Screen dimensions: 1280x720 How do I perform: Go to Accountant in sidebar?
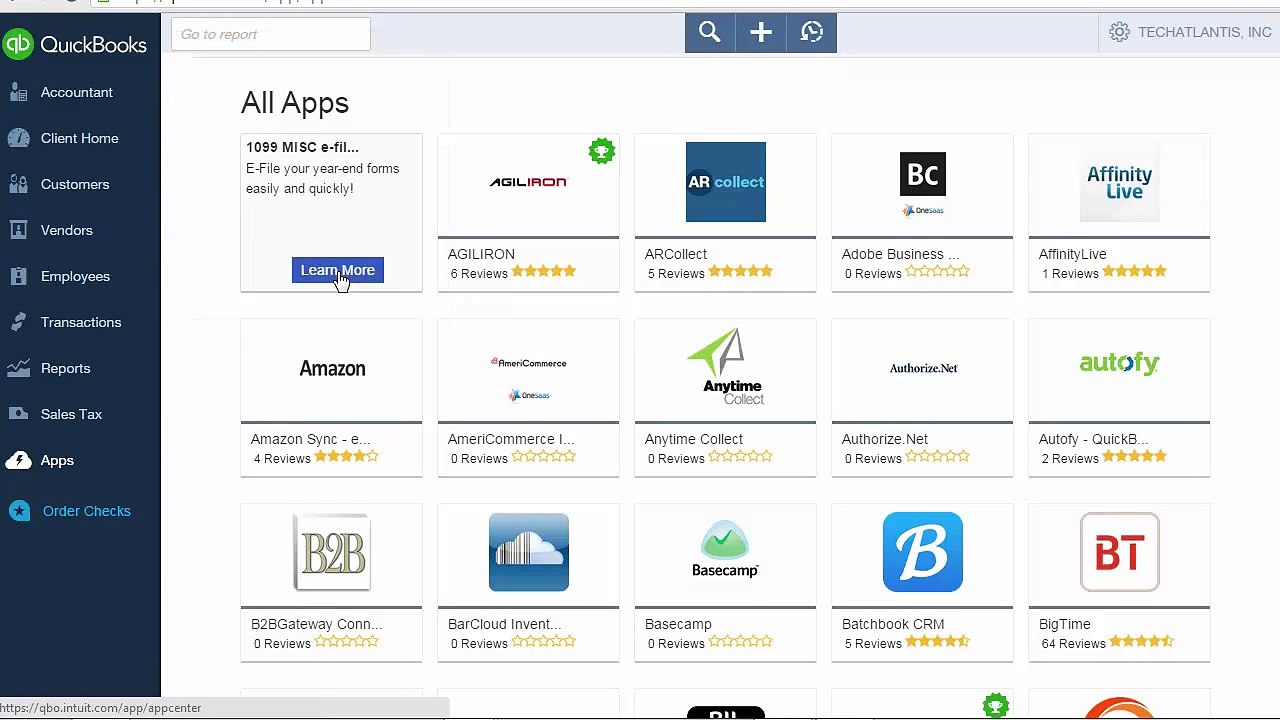coord(76,92)
